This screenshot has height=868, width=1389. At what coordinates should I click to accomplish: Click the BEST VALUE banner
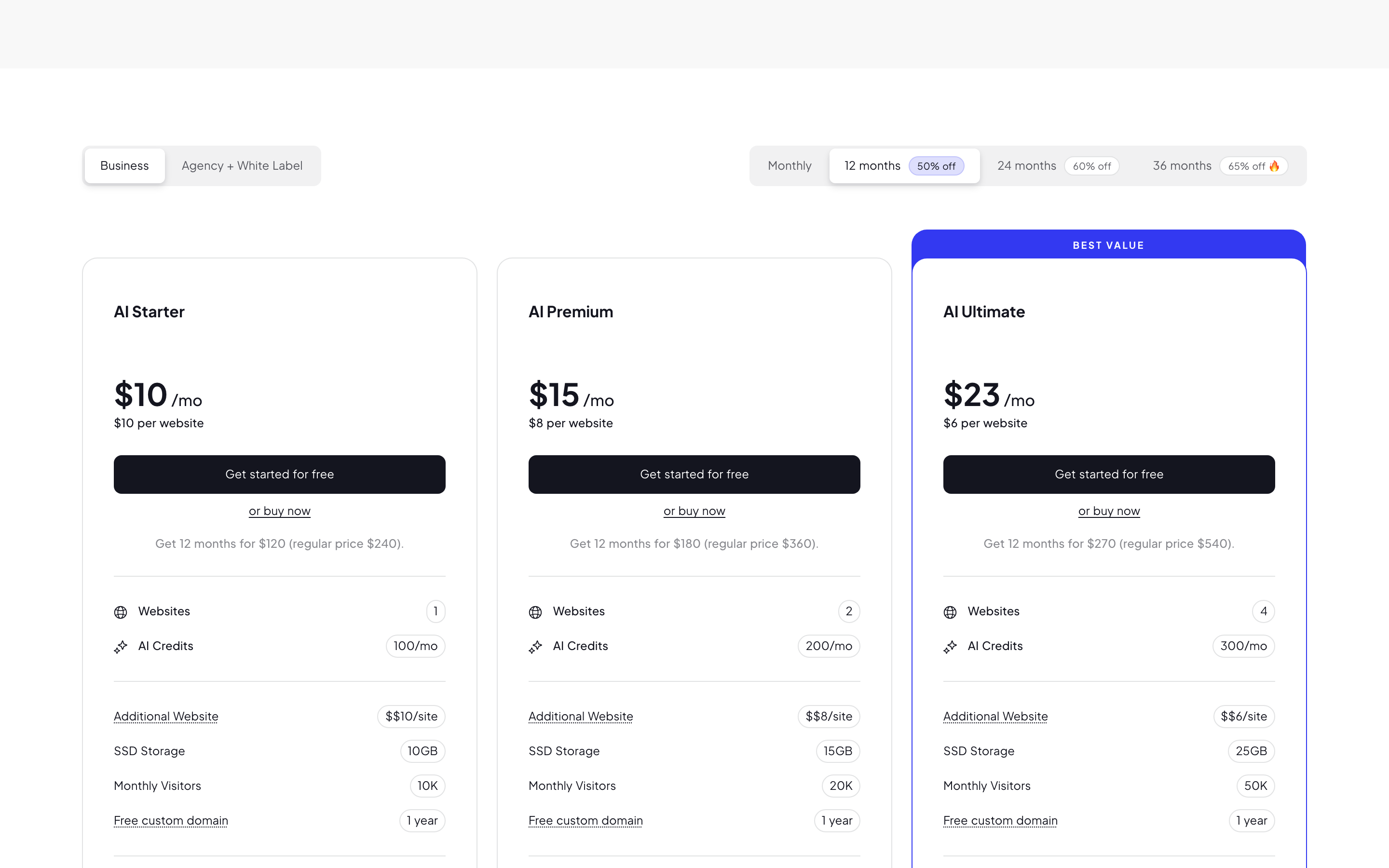pyautogui.click(x=1108, y=245)
